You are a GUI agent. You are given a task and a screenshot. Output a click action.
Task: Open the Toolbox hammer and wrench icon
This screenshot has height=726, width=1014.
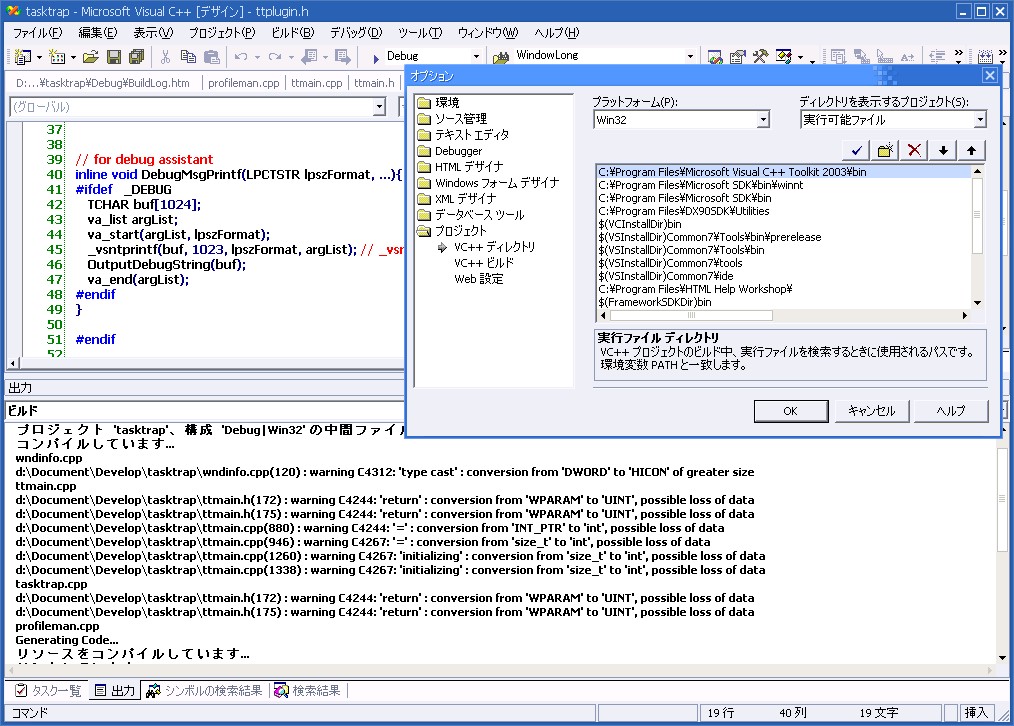[760, 57]
